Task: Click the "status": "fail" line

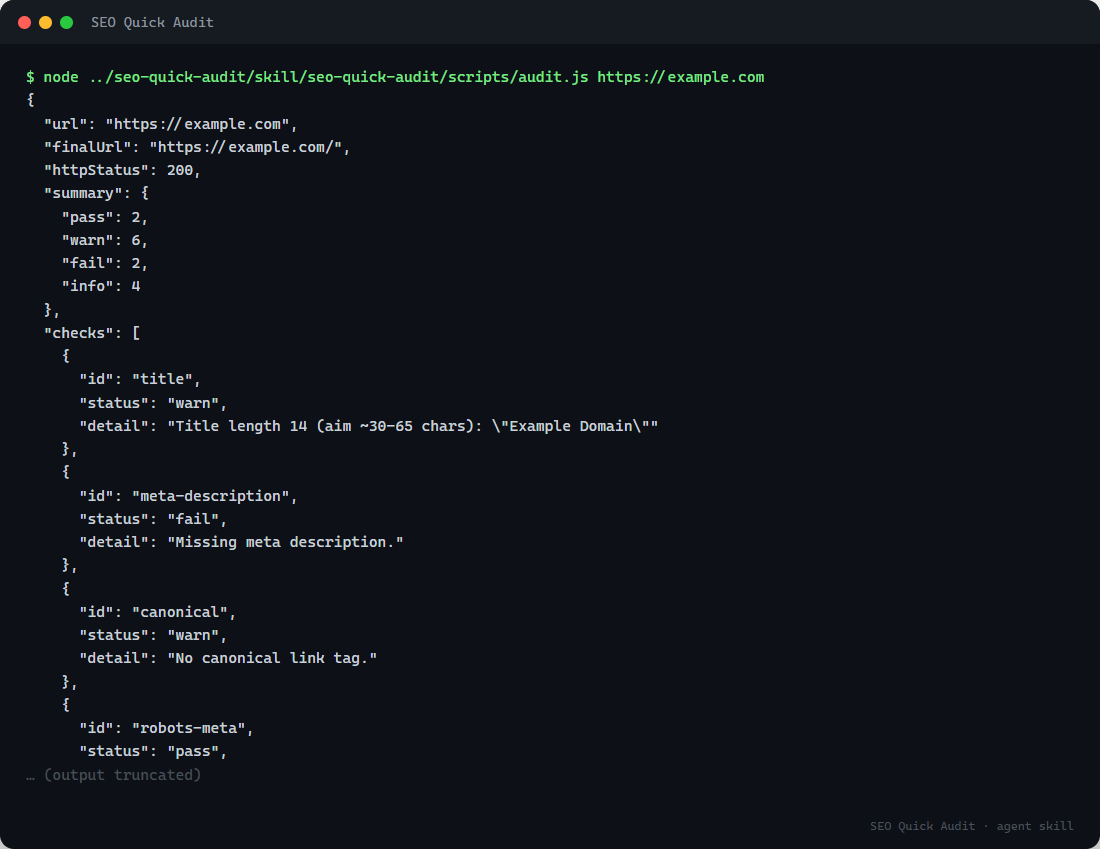Action: point(153,519)
